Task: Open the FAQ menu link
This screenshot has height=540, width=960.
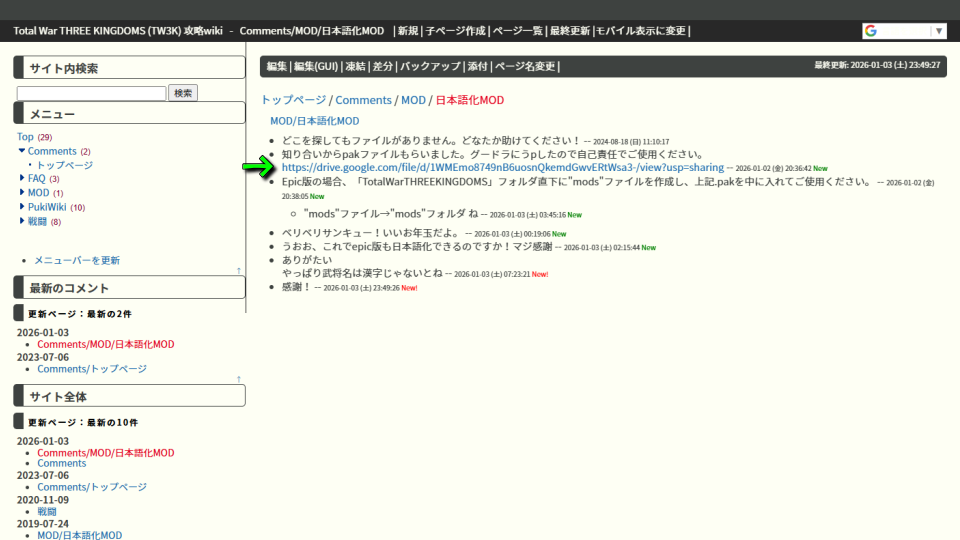Action: [37, 178]
